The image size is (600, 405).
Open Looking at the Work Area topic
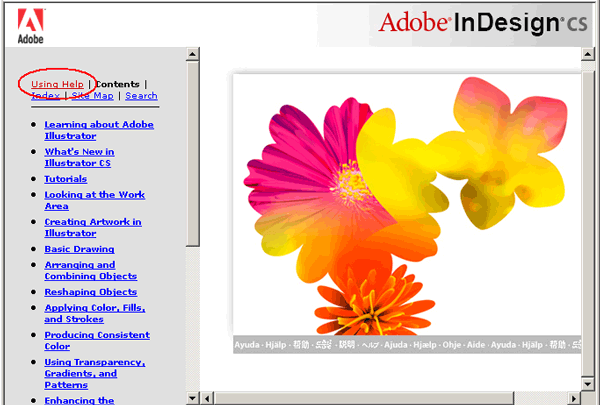pos(95,200)
